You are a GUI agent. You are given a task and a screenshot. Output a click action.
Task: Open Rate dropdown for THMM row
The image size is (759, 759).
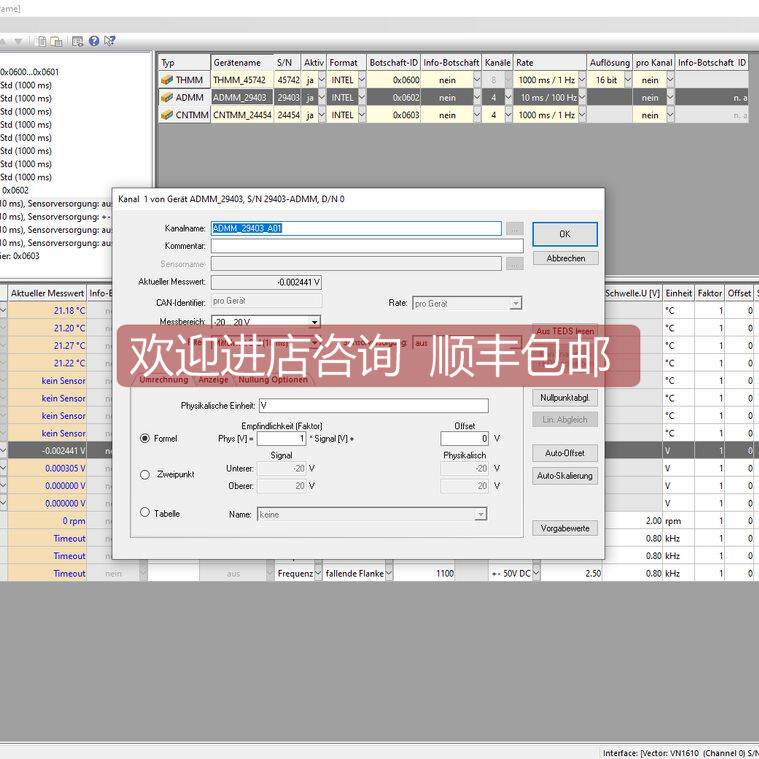click(x=582, y=80)
